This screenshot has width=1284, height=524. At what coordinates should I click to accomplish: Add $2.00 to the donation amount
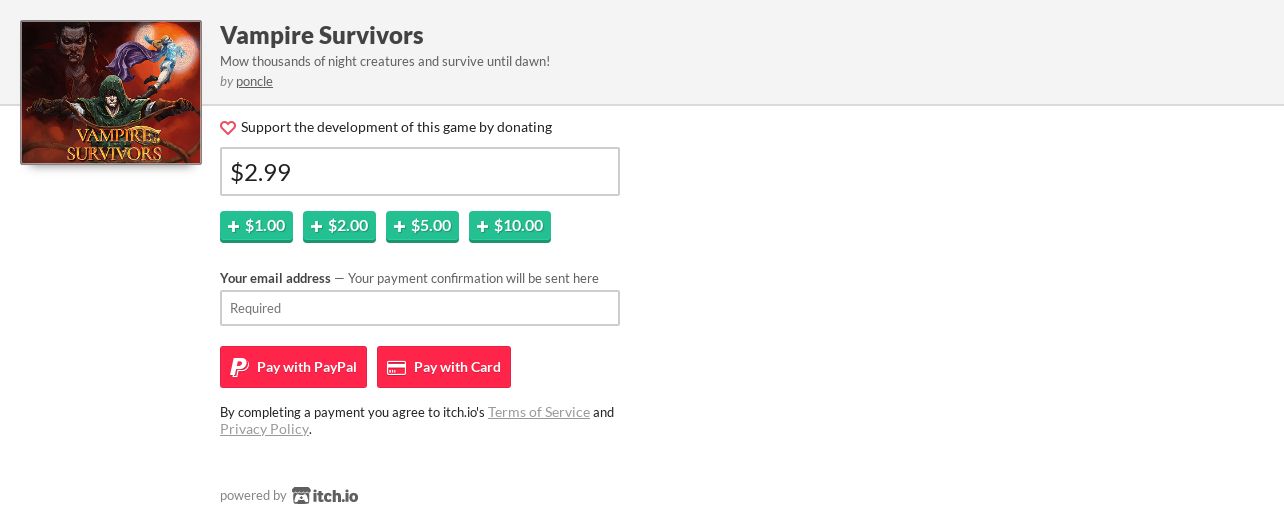(x=339, y=226)
